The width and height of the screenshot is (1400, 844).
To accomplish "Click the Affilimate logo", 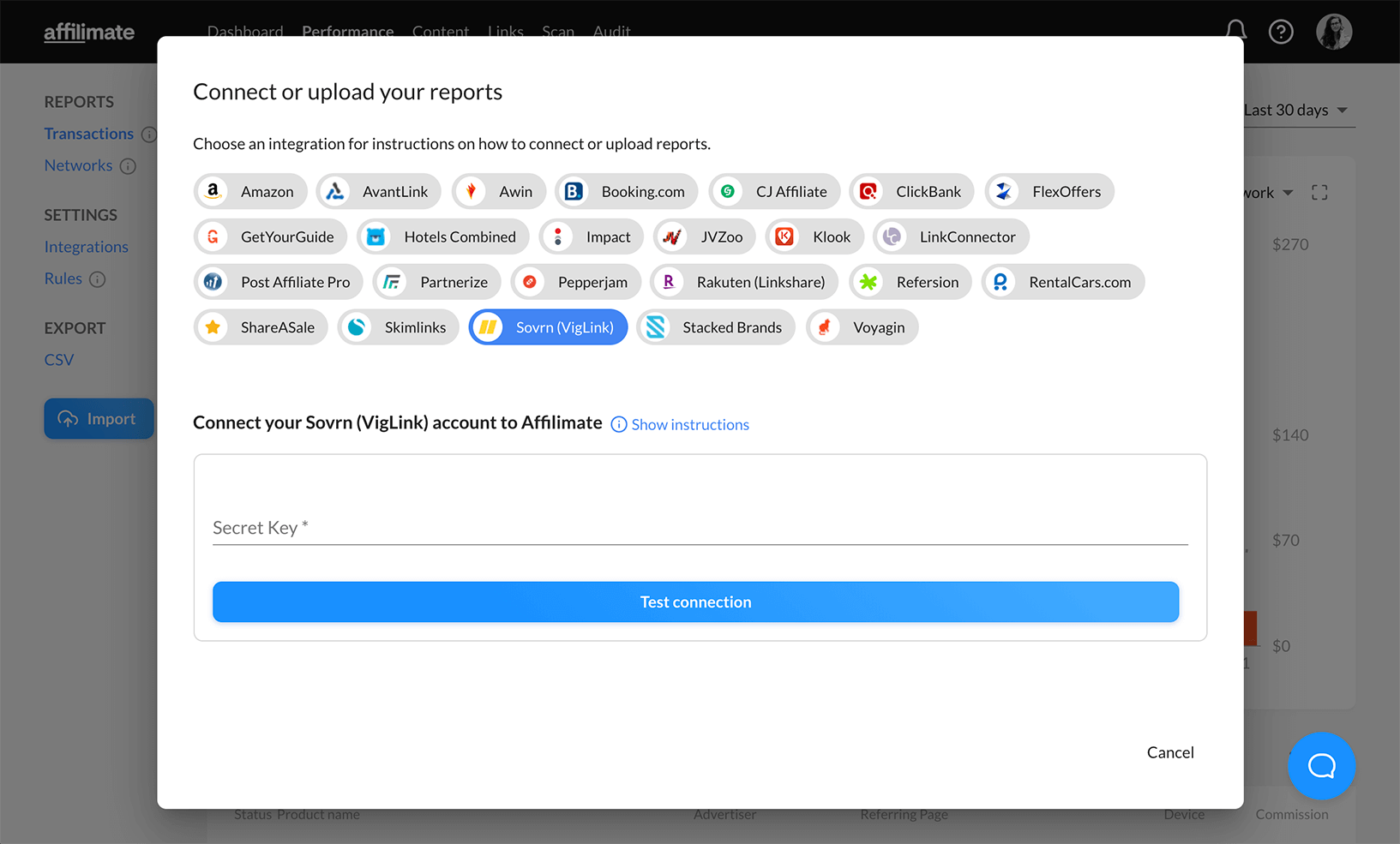I will (x=89, y=32).
